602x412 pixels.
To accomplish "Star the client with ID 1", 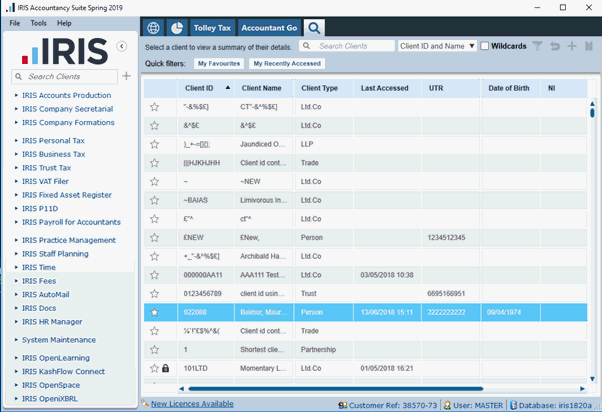I will click(154, 350).
